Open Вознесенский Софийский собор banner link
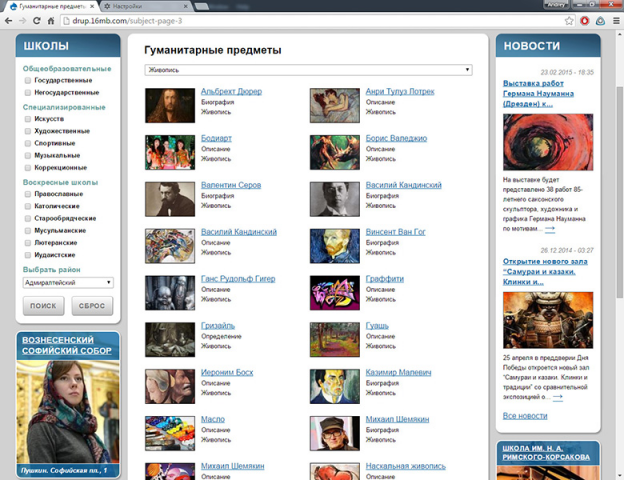This screenshot has height=480, width=624. (x=67, y=345)
